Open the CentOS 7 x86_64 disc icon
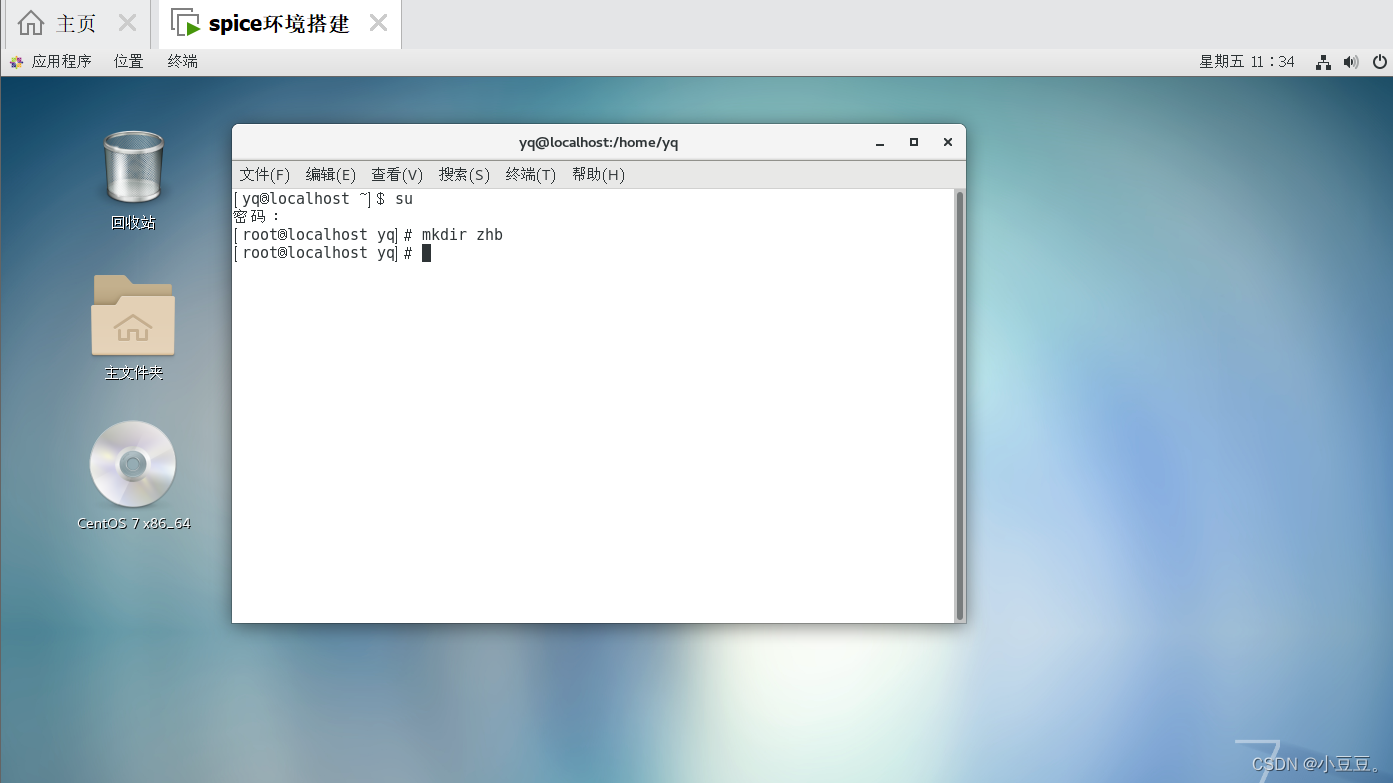The image size is (1393, 783). [133, 463]
